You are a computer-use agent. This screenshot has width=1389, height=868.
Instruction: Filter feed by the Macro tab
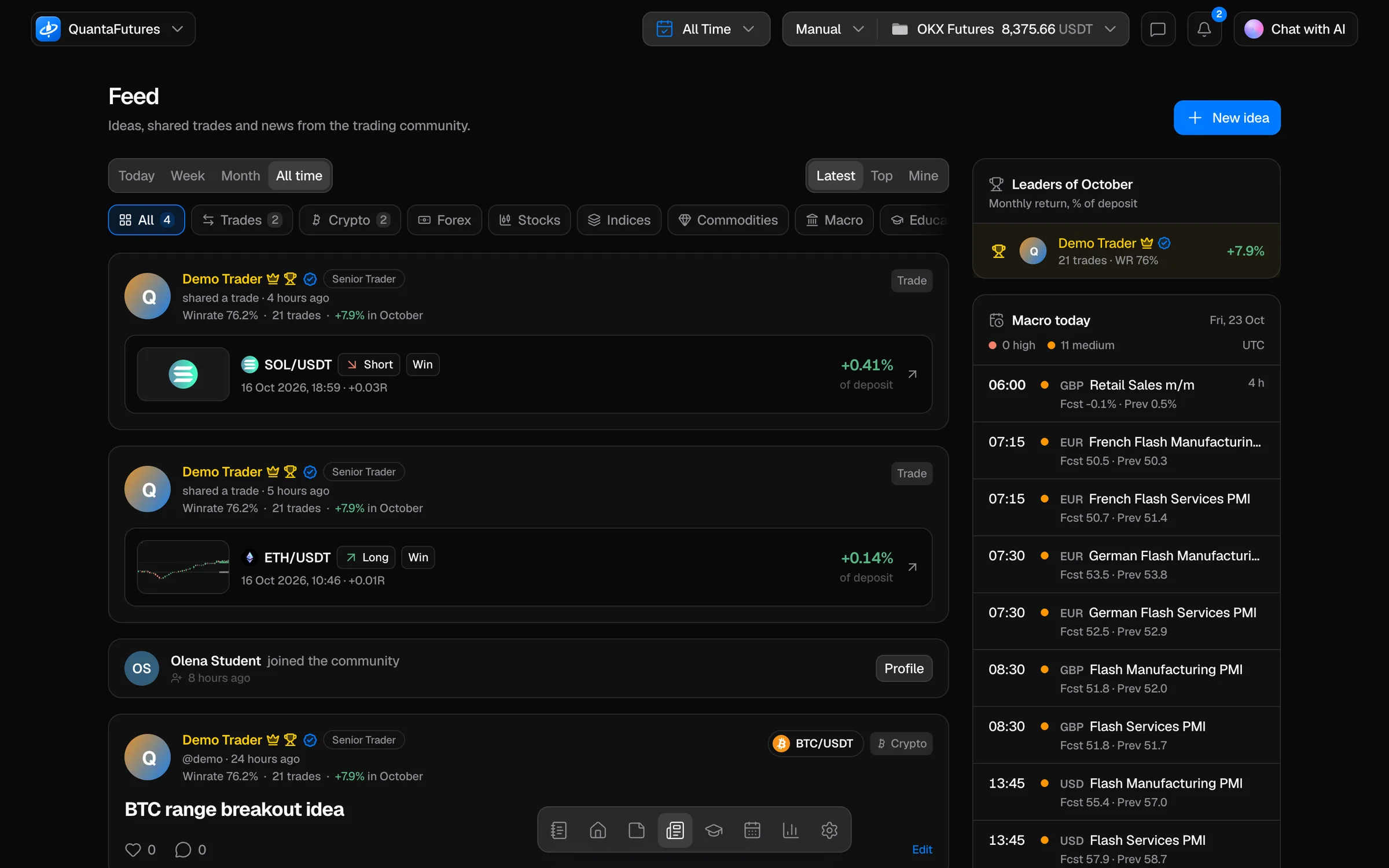click(834, 220)
